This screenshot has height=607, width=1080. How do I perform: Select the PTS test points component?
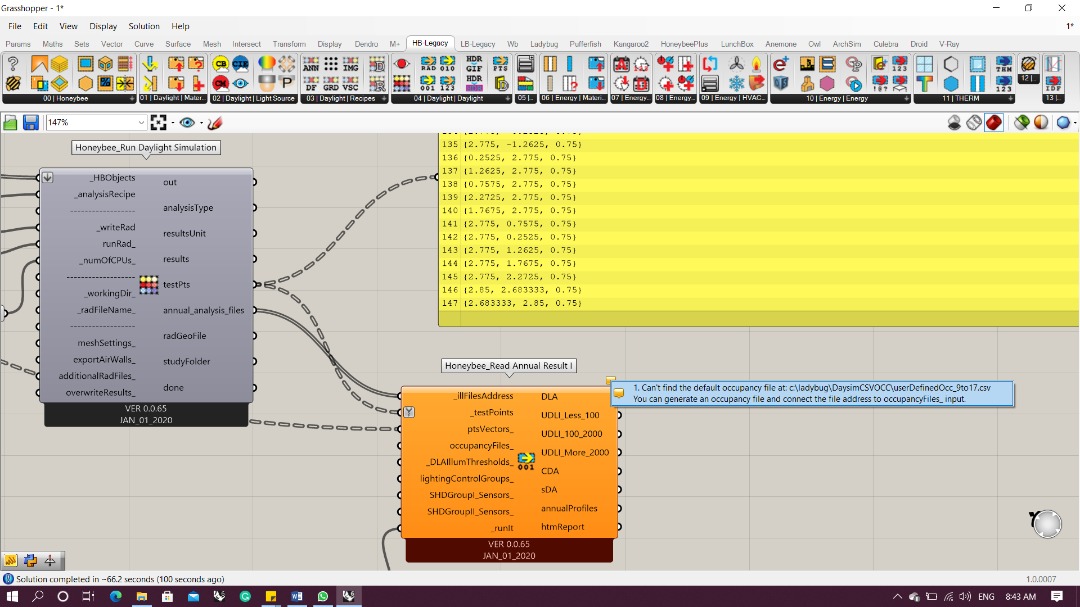[x=501, y=64]
